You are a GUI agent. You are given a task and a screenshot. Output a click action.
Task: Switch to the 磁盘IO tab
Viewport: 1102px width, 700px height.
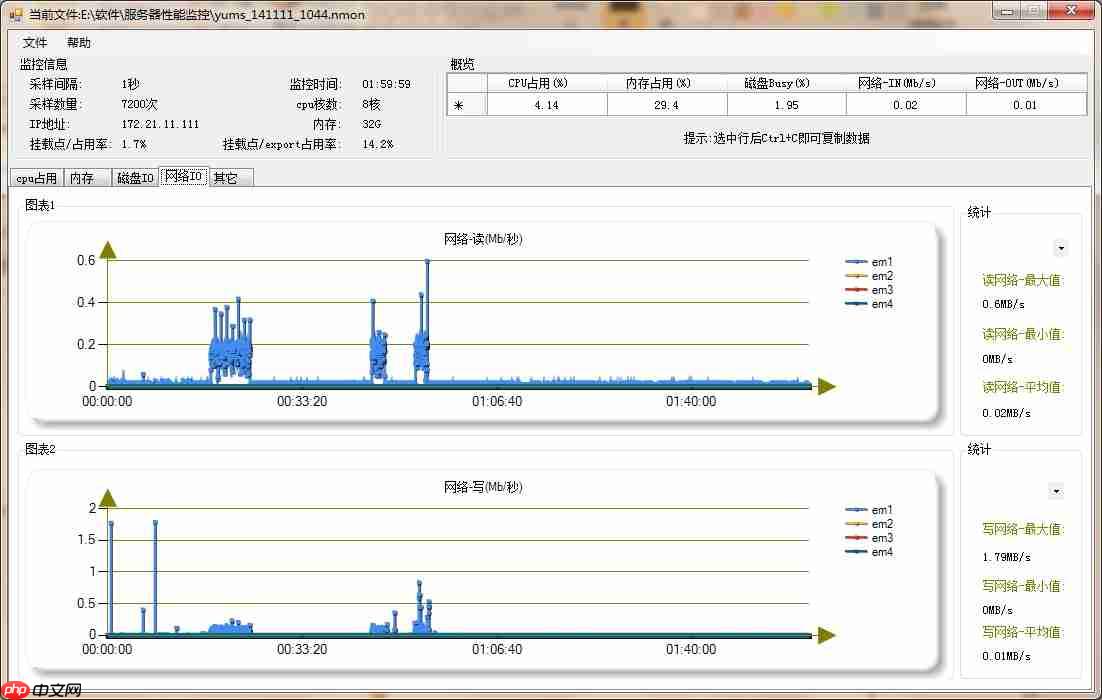(135, 178)
